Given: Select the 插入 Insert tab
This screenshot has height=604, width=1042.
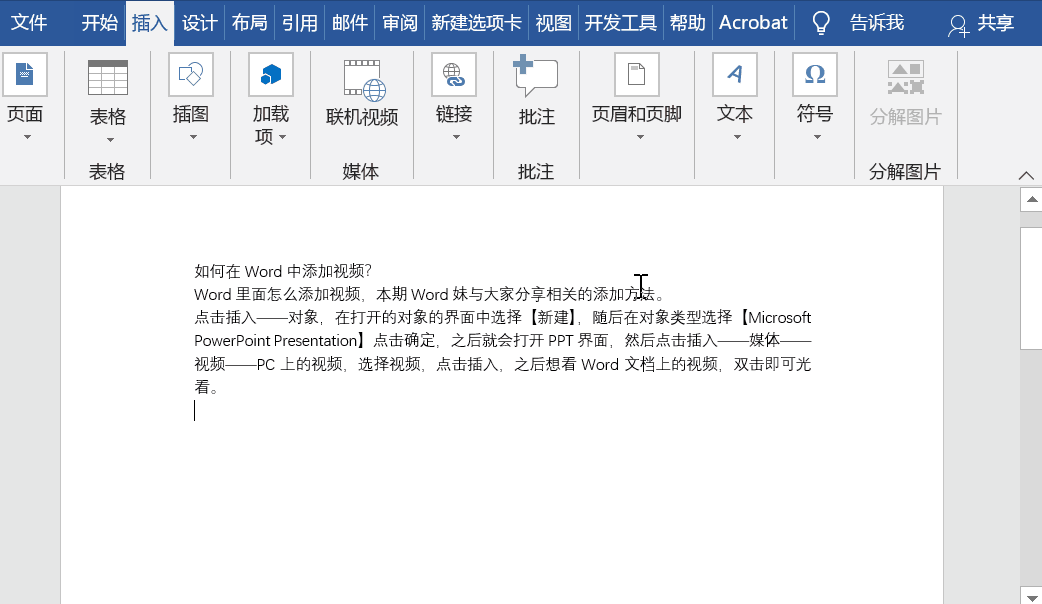Looking at the screenshot, I should (150, 23).
